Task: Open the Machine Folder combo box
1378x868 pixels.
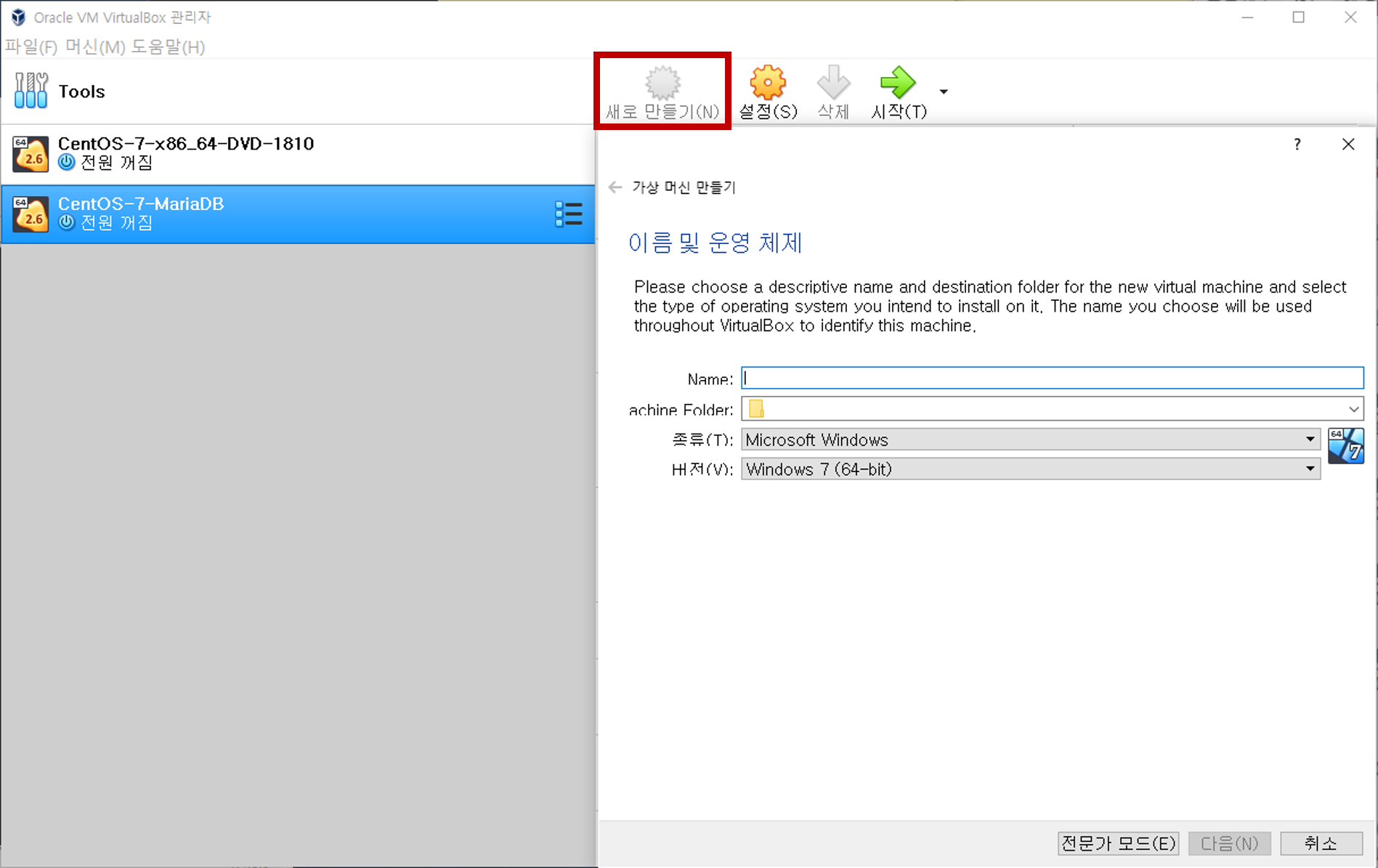Action: [x=1053, y=409]
